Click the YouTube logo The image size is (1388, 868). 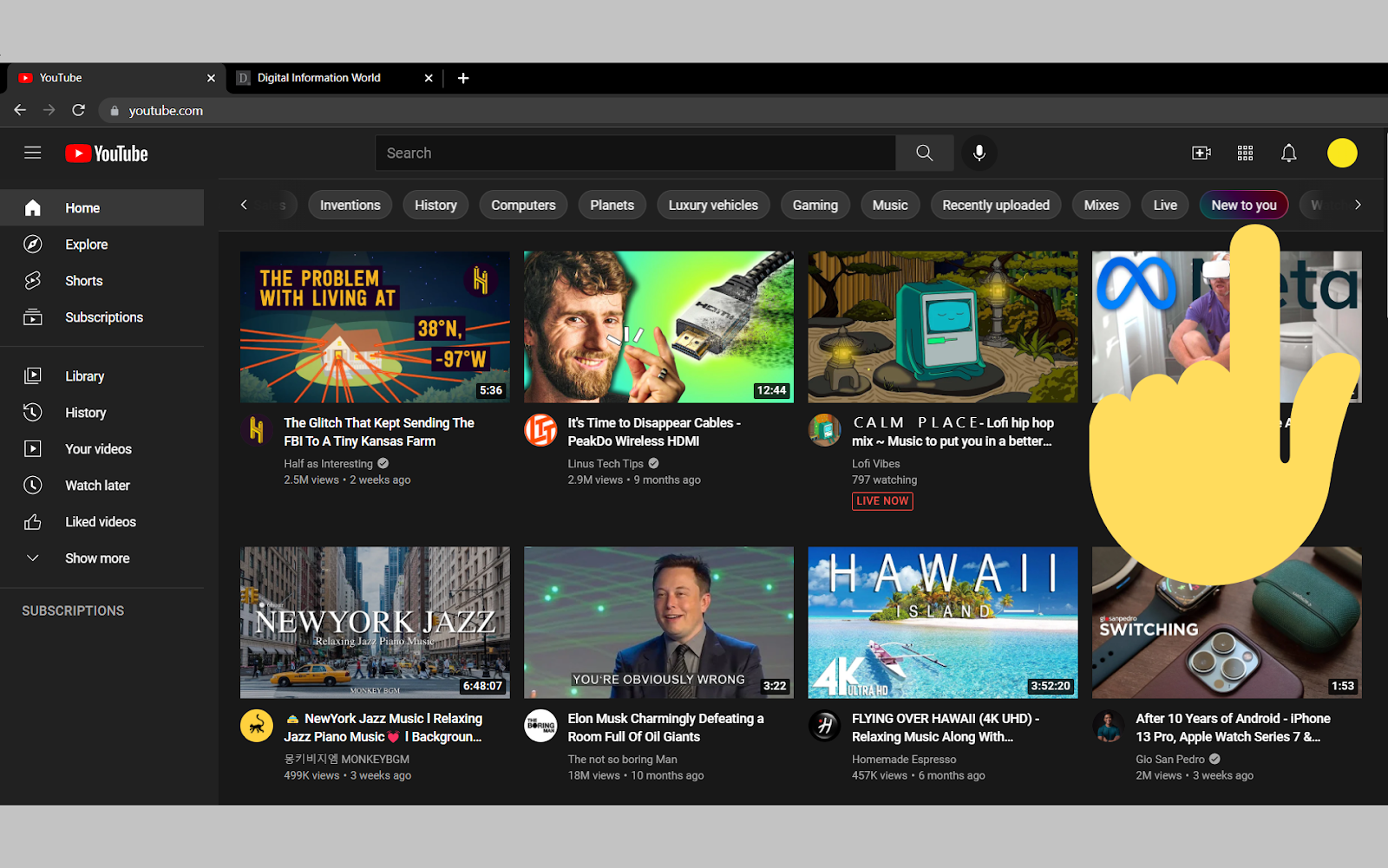[107, 153]
